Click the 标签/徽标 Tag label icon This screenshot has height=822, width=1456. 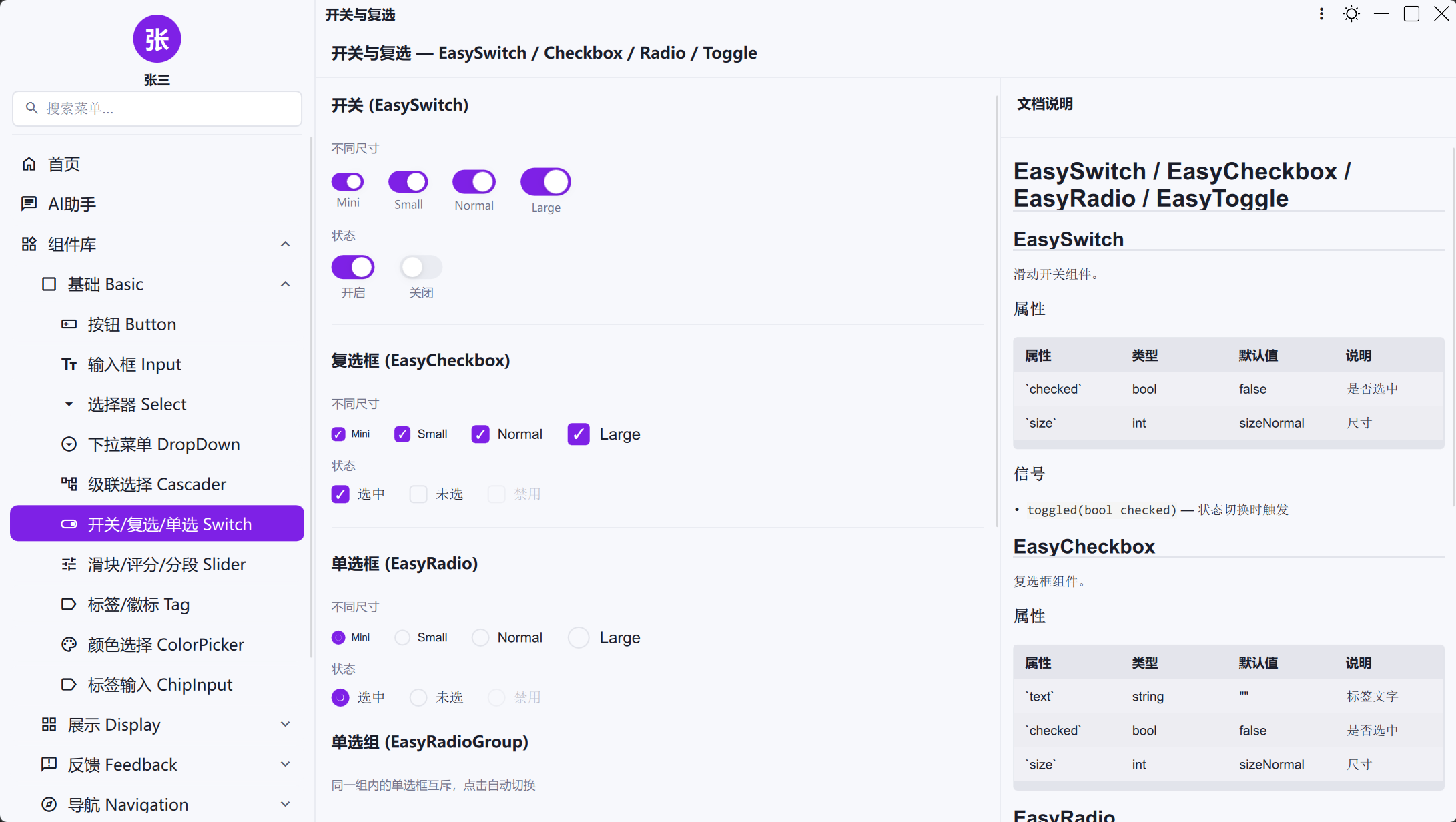pos(69,604)
